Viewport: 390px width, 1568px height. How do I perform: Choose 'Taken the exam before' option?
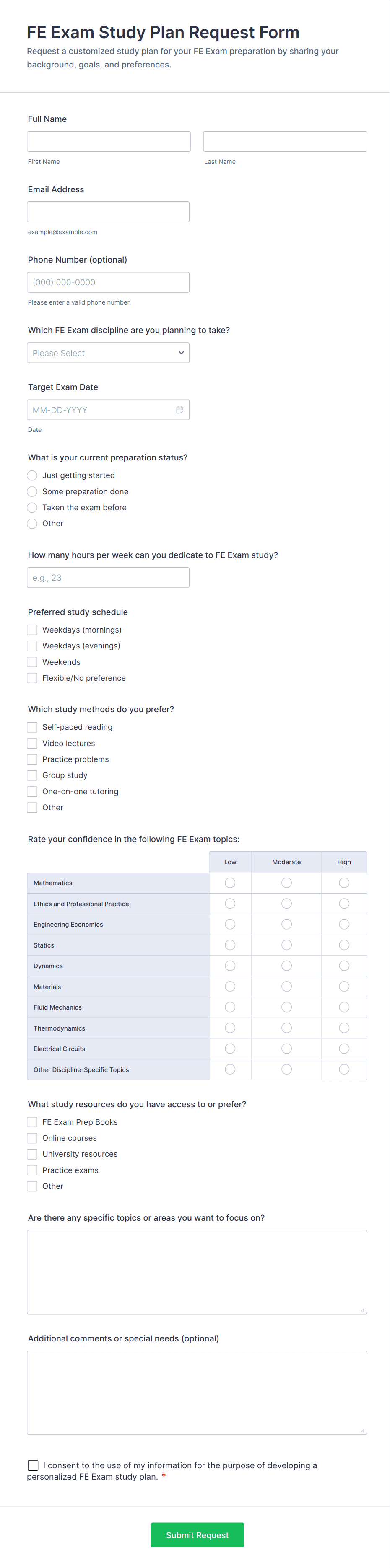click(x=32, y=508)
